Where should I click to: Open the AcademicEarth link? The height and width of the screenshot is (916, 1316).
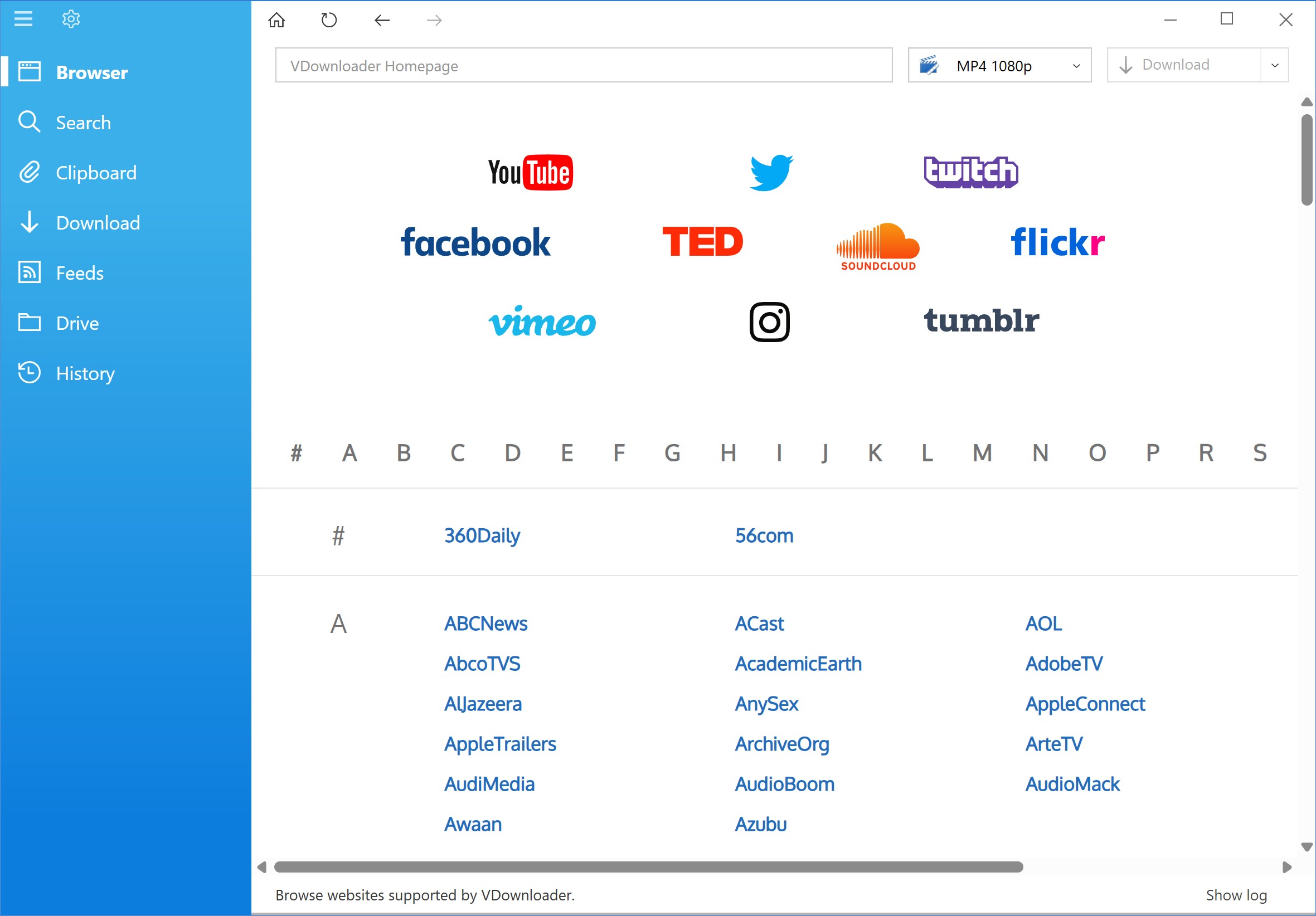pos(798,663)
